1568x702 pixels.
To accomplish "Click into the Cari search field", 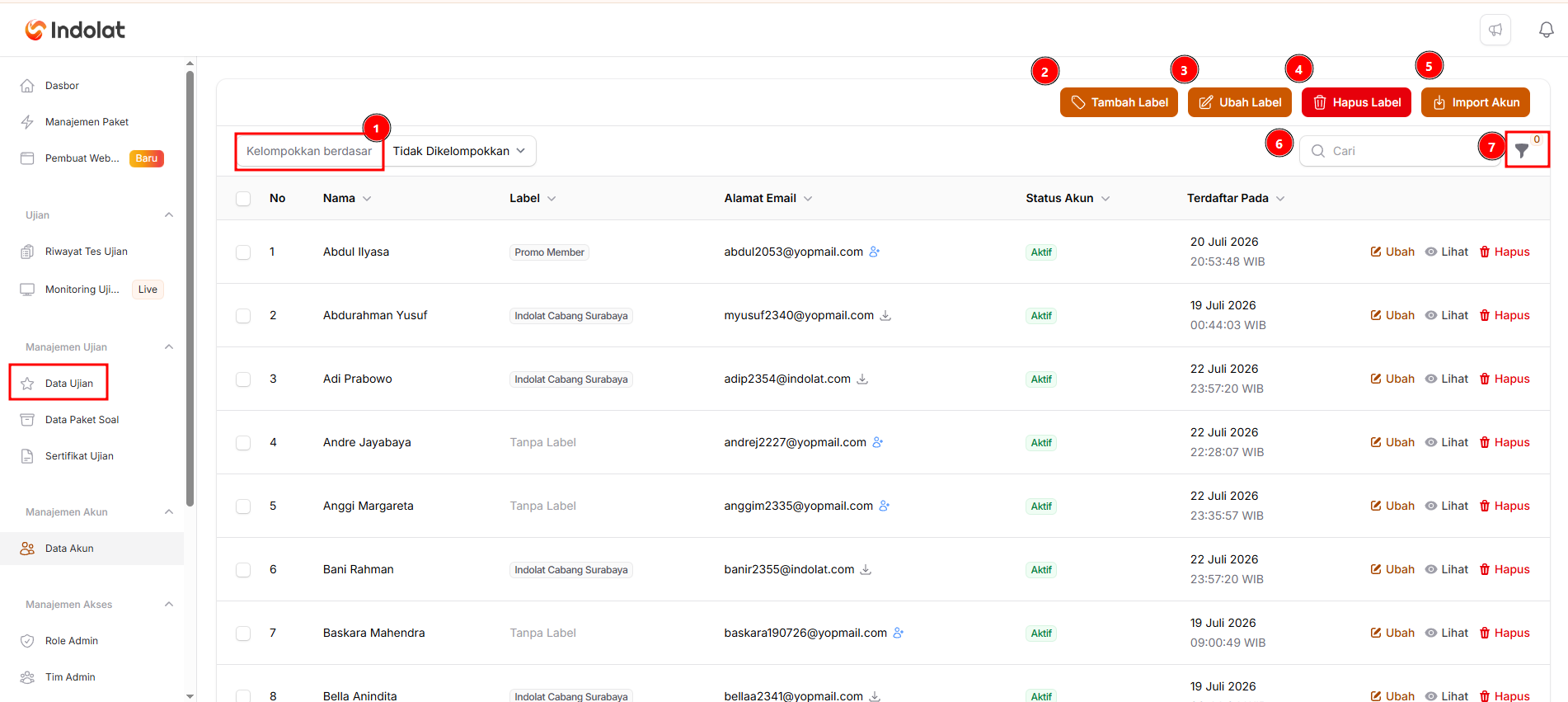I will click(1400, 151).
